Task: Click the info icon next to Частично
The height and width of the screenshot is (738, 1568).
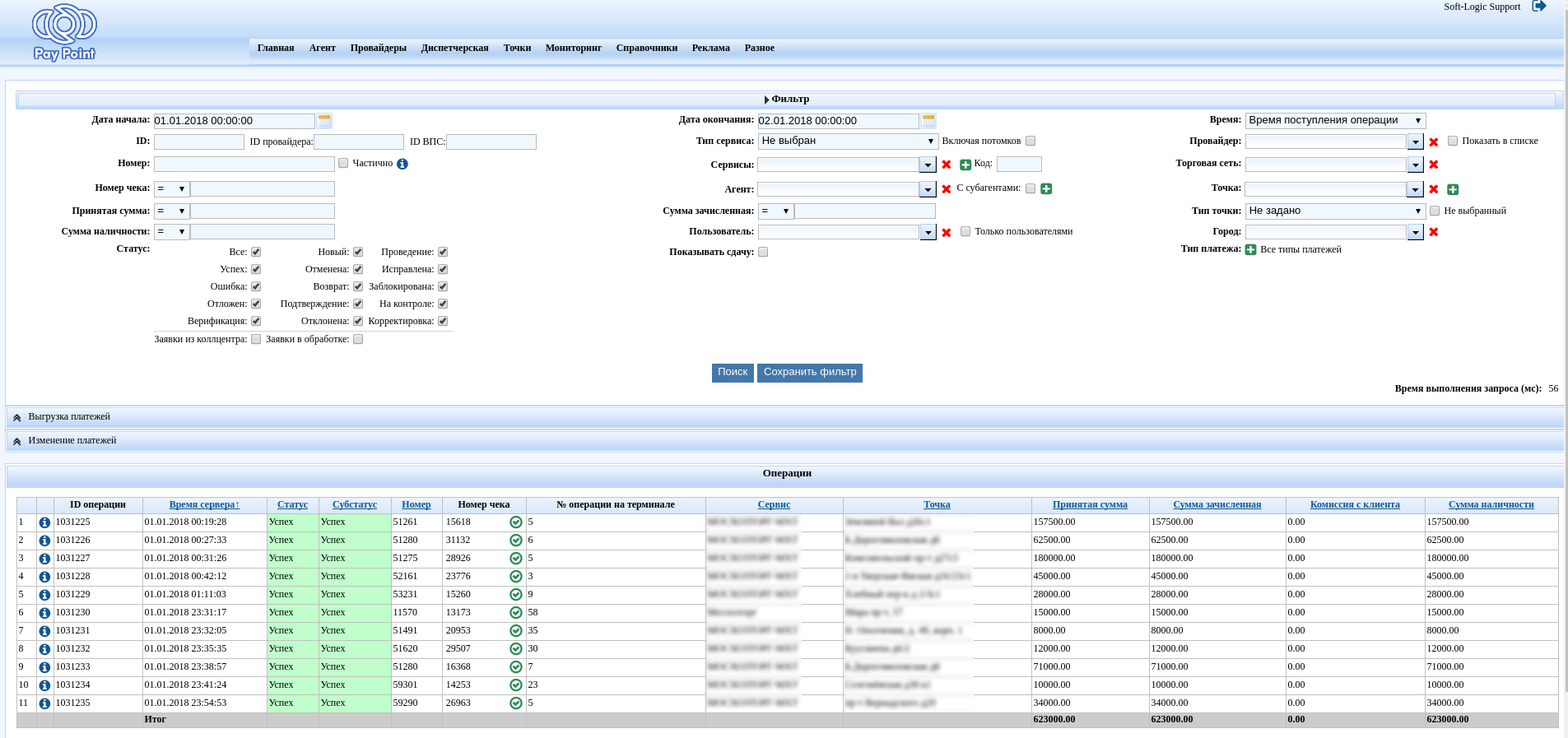Action: [402, 164]
